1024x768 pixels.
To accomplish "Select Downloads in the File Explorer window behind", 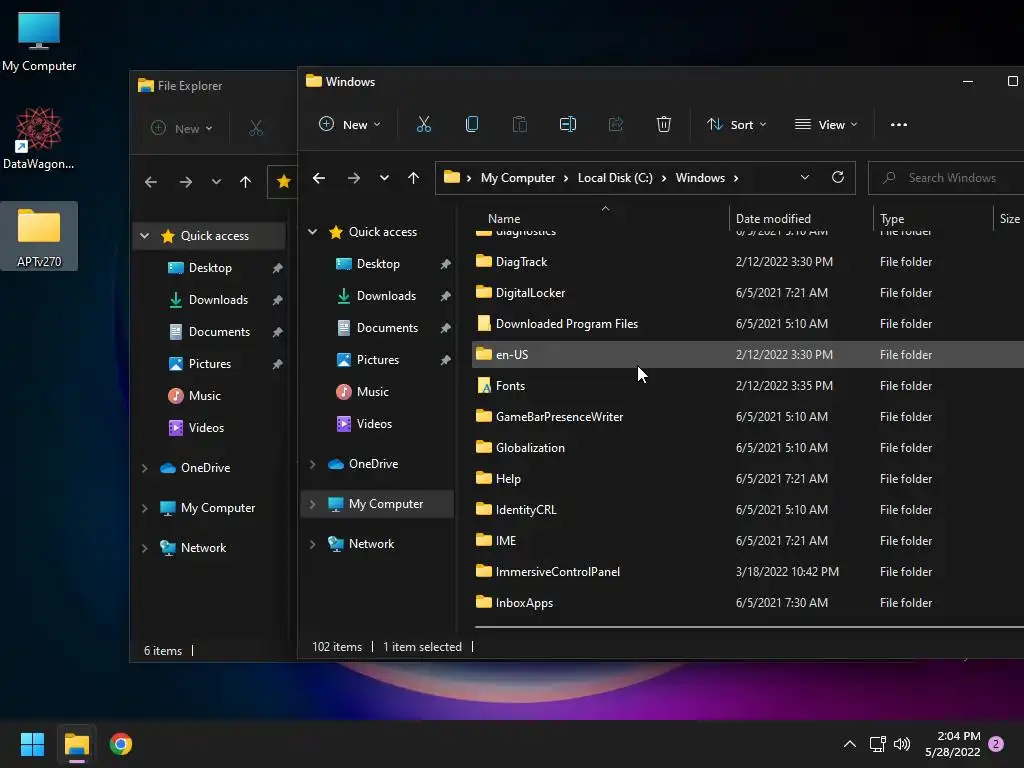I will click(x=218, y=300).
